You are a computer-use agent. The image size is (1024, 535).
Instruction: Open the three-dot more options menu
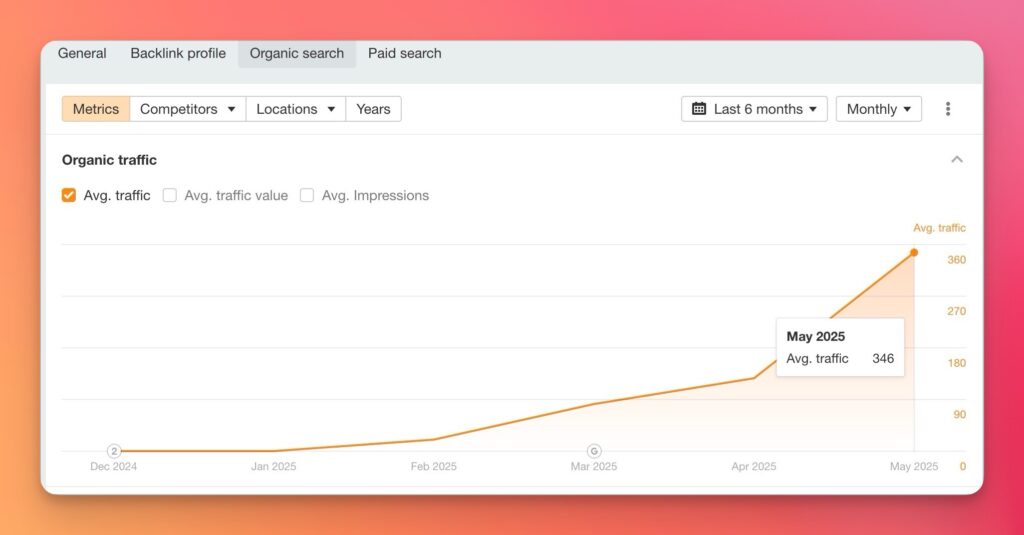[x=948, y=109]
